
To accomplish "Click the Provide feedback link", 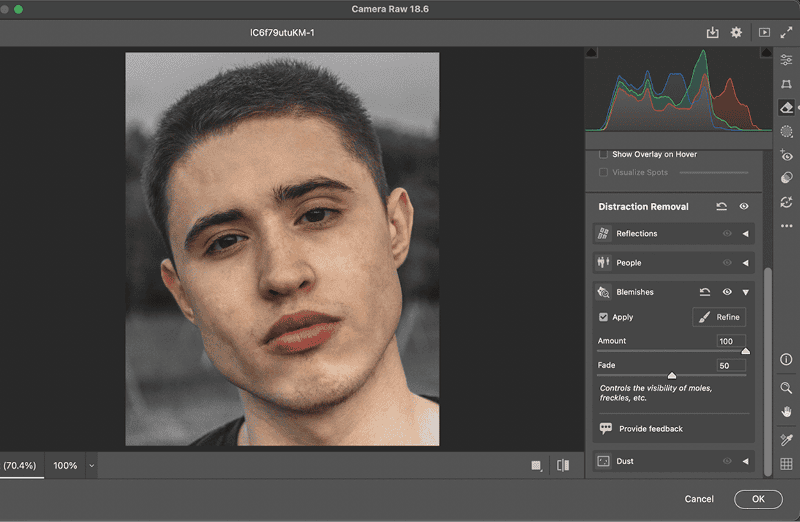I will point(651,429).
